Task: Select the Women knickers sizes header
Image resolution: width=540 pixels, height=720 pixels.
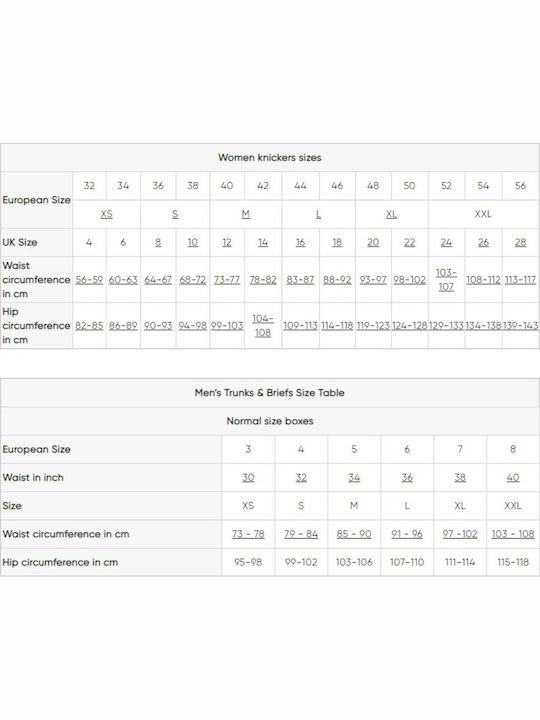Action: [x=270, y=158]
